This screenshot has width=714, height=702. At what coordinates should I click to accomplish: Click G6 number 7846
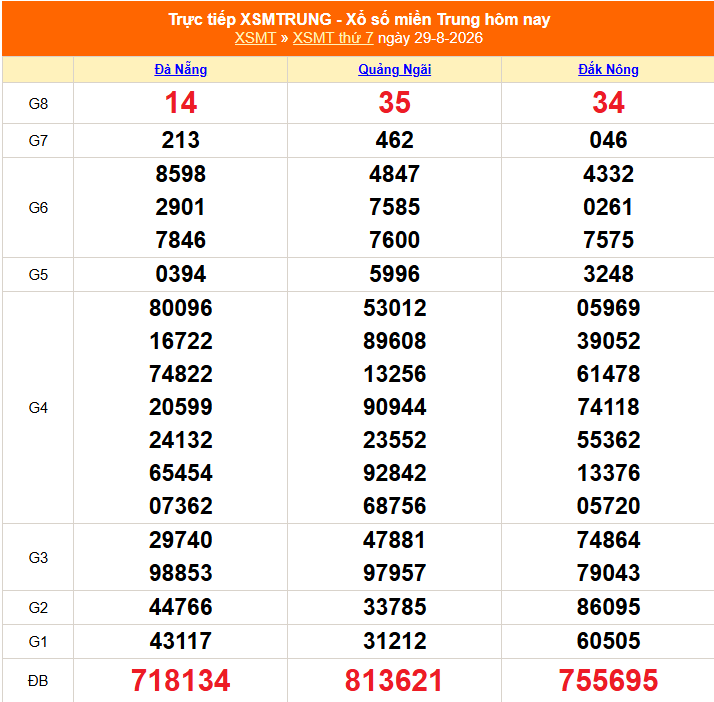pyautogui.click(x=181, y=240)
